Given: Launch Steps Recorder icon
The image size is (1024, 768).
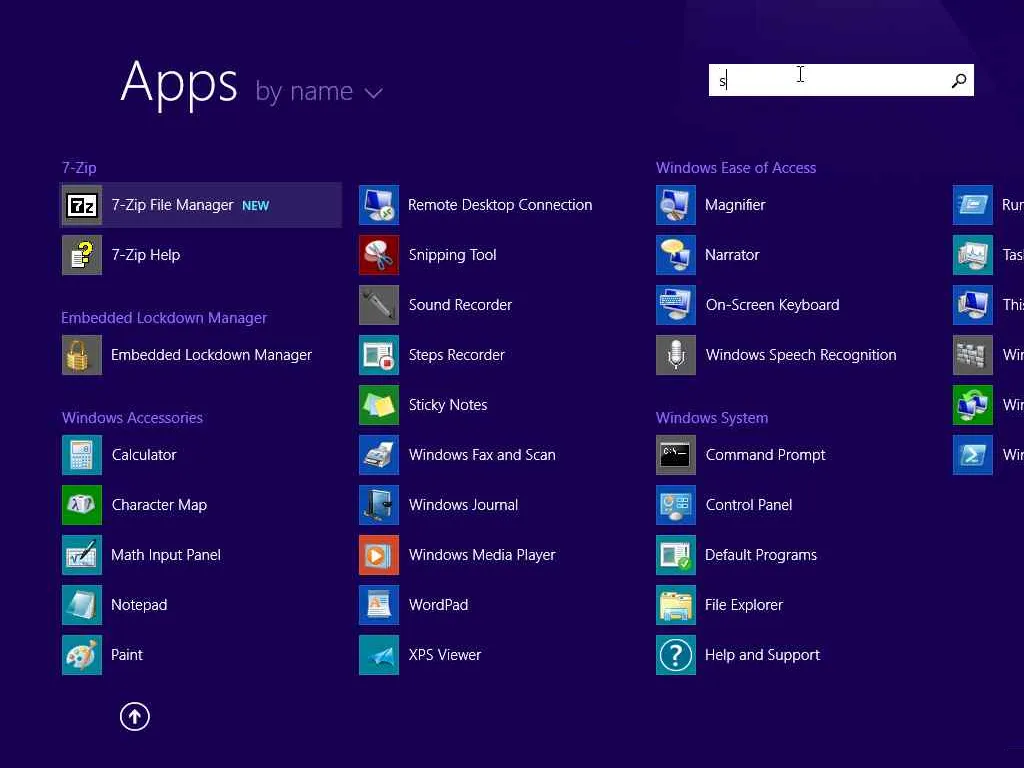Looking at the screenshot, I should point(379,355).
